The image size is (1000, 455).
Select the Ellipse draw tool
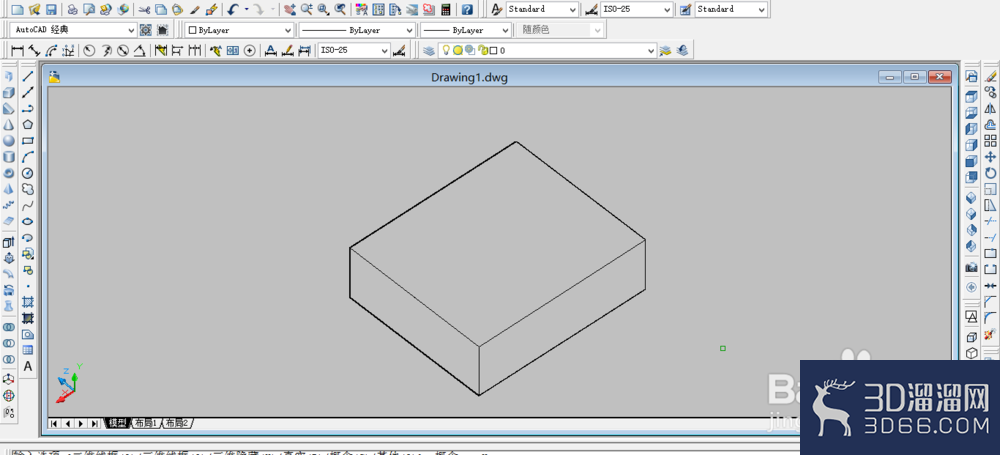[28, 221]
